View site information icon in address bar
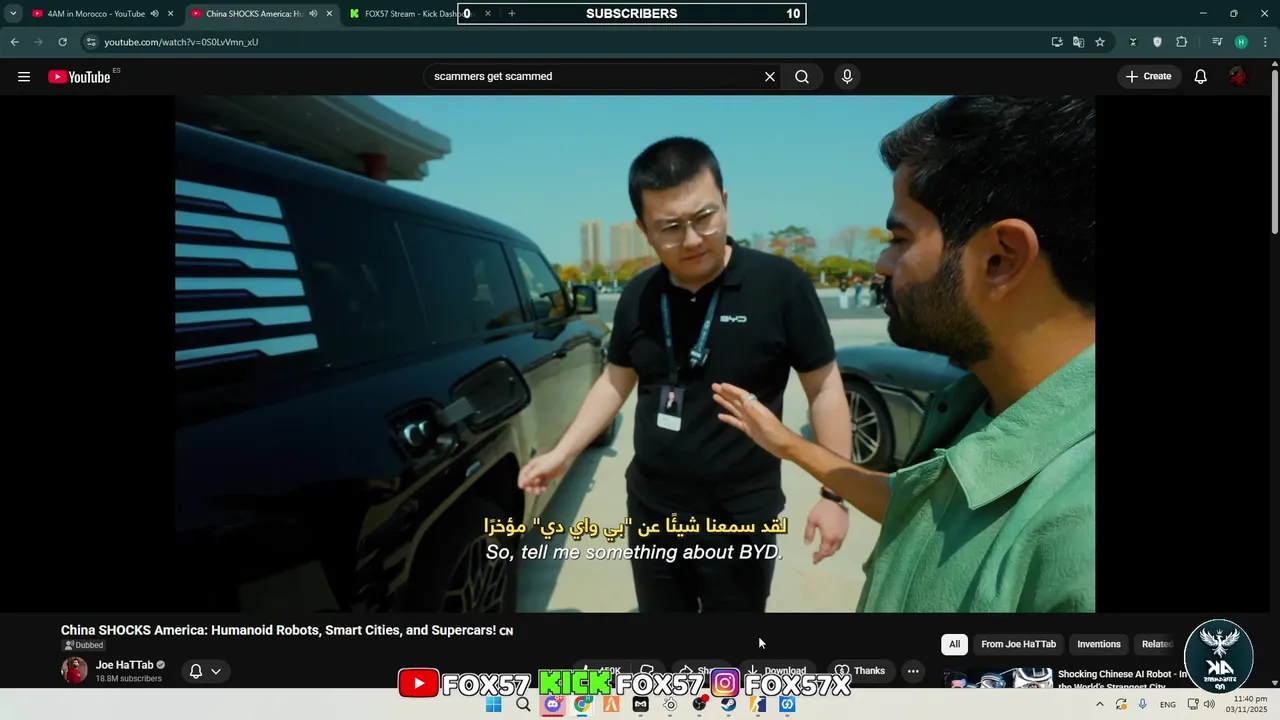The image size is (1280, 720). tap(91, 42)
